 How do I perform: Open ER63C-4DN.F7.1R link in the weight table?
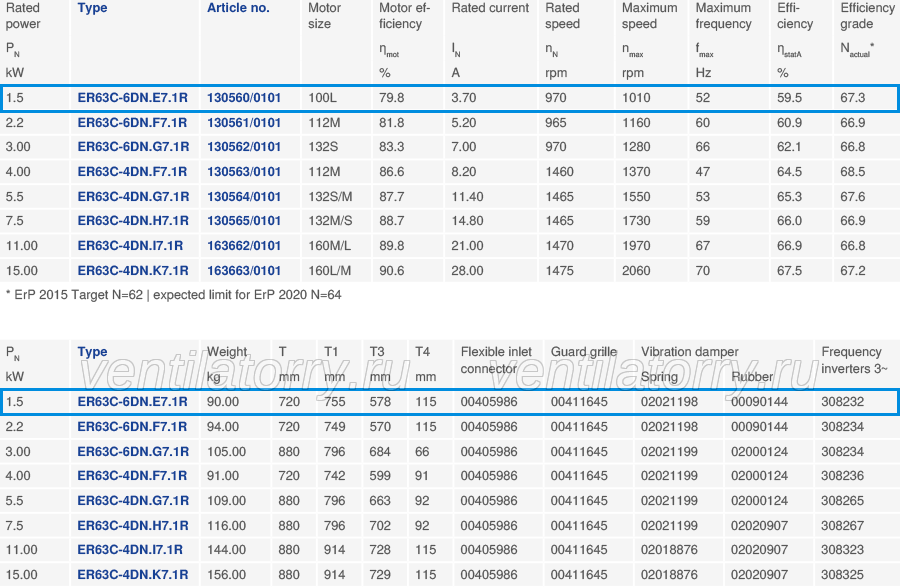coord(133,476)
